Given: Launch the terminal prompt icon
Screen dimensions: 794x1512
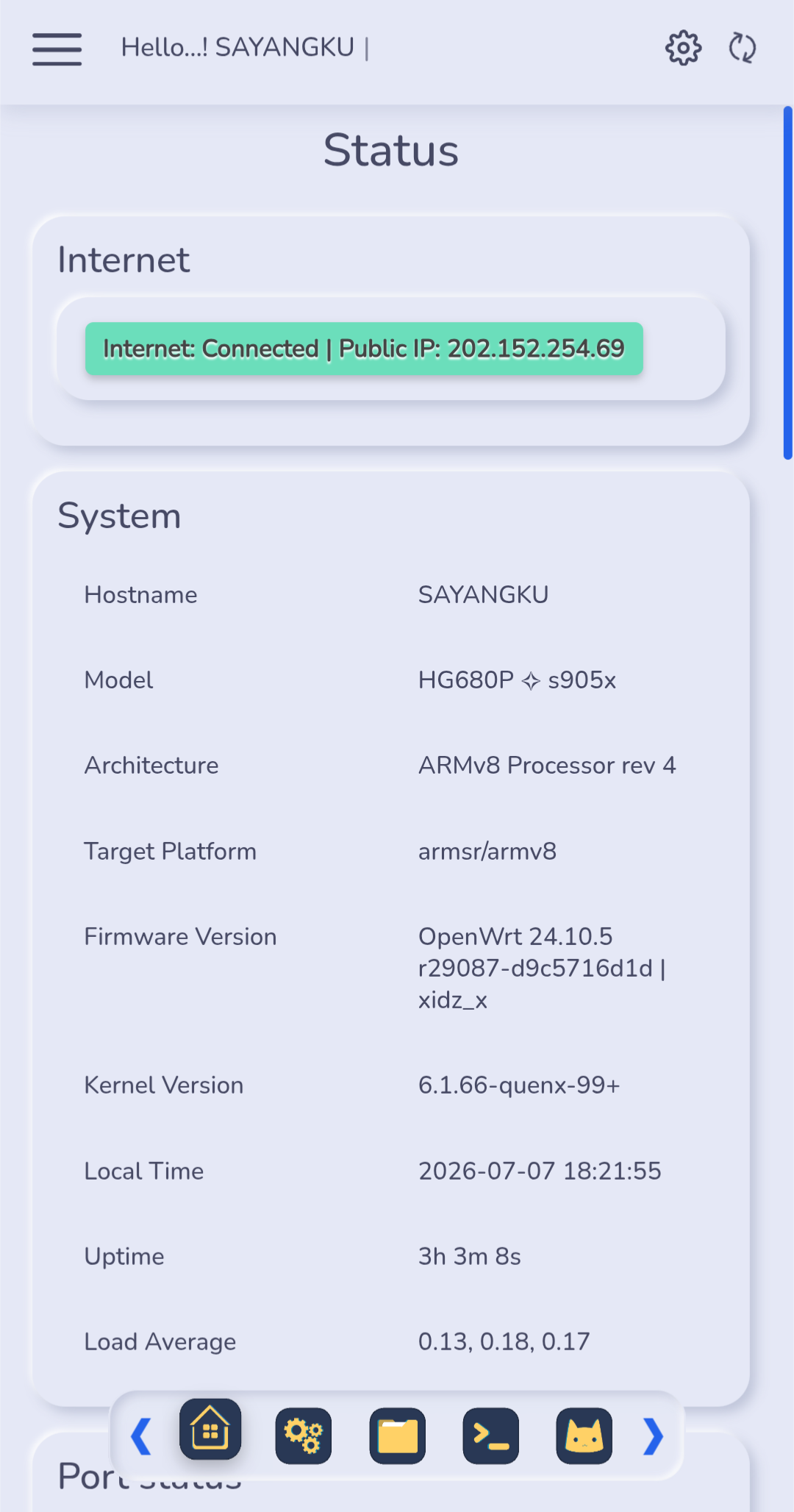Looking at the screenshot, I should (x=490, y=1436).
